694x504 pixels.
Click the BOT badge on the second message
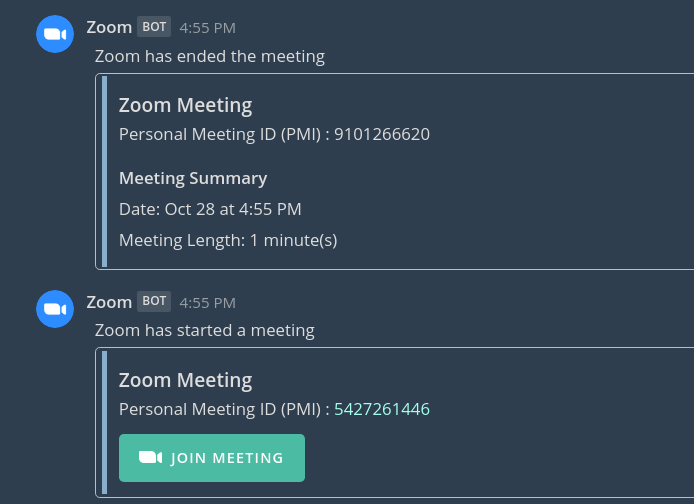pyautogui.click(x=154, y=301)
